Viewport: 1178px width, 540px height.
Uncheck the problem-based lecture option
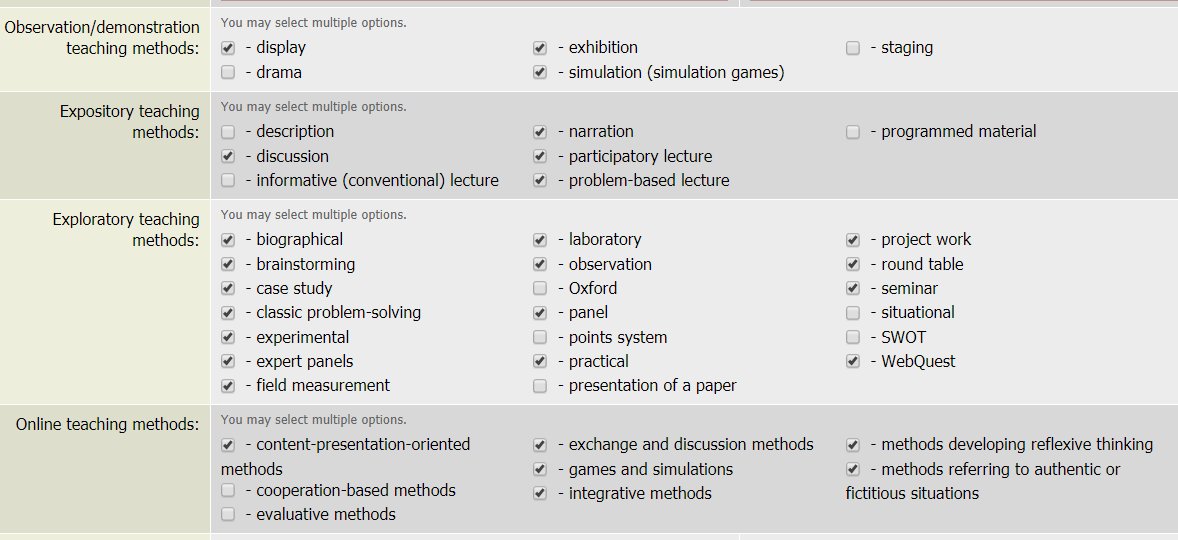click(540, 180)
